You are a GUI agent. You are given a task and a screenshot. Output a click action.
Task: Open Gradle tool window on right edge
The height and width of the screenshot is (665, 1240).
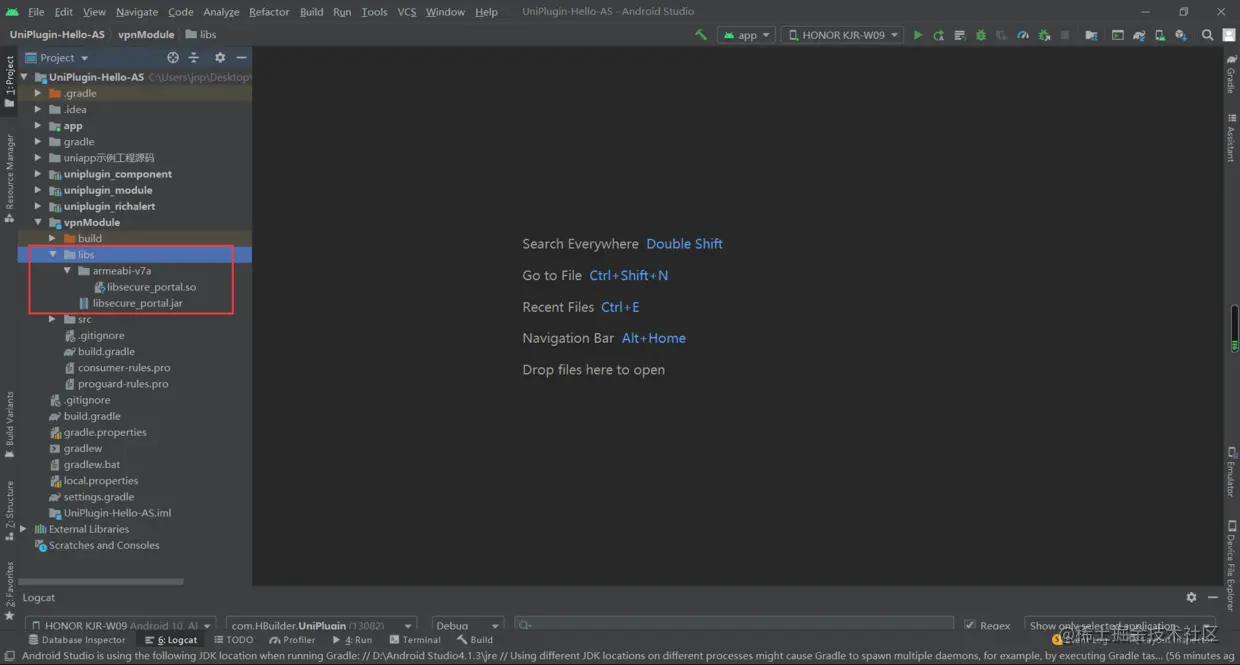tap(1231, 76)
